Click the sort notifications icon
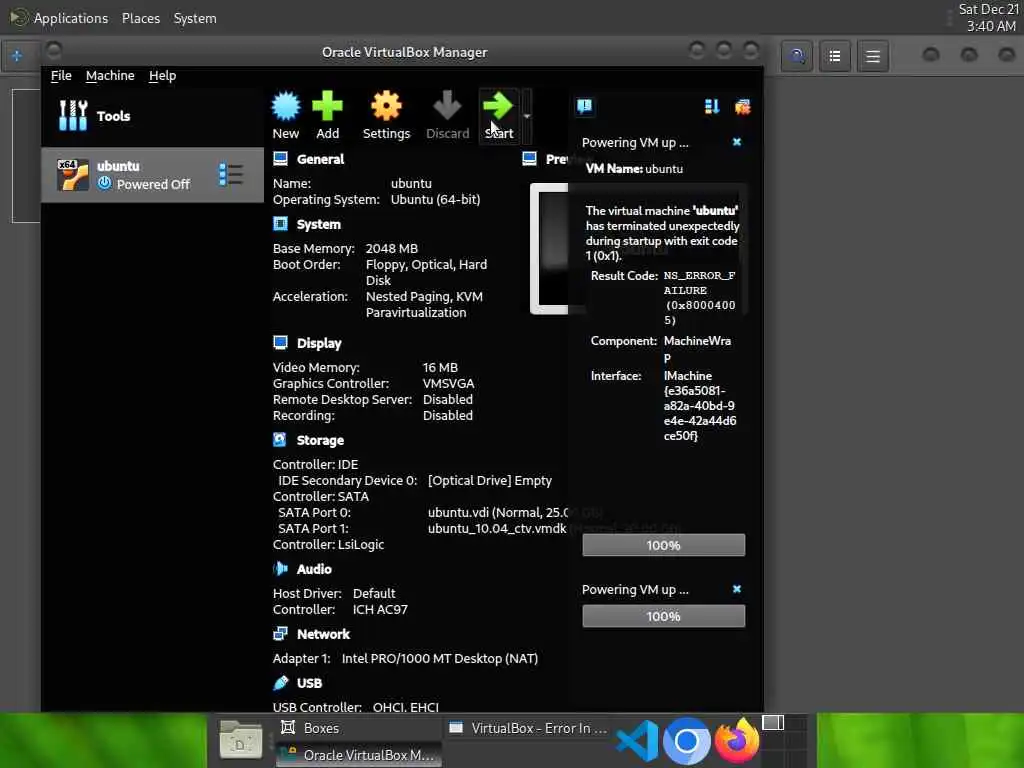Image resolution: width=1024 pixels, height=768 pixels. click(x=712, y=106)
